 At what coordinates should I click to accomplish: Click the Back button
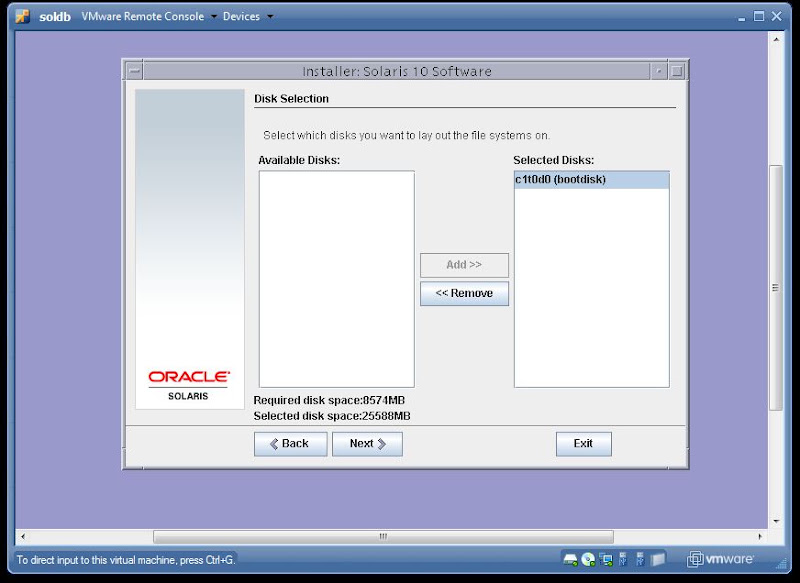point(290,444)
